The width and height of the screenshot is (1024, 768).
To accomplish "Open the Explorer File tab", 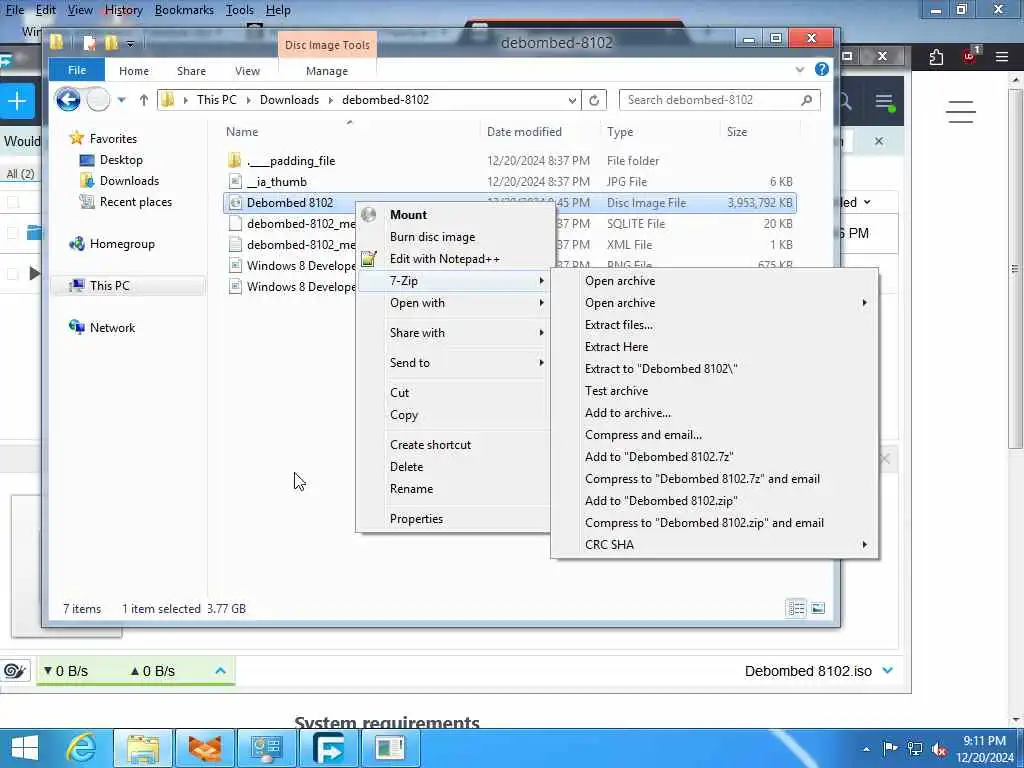I will pyautogui.click(x=76, y=70).
